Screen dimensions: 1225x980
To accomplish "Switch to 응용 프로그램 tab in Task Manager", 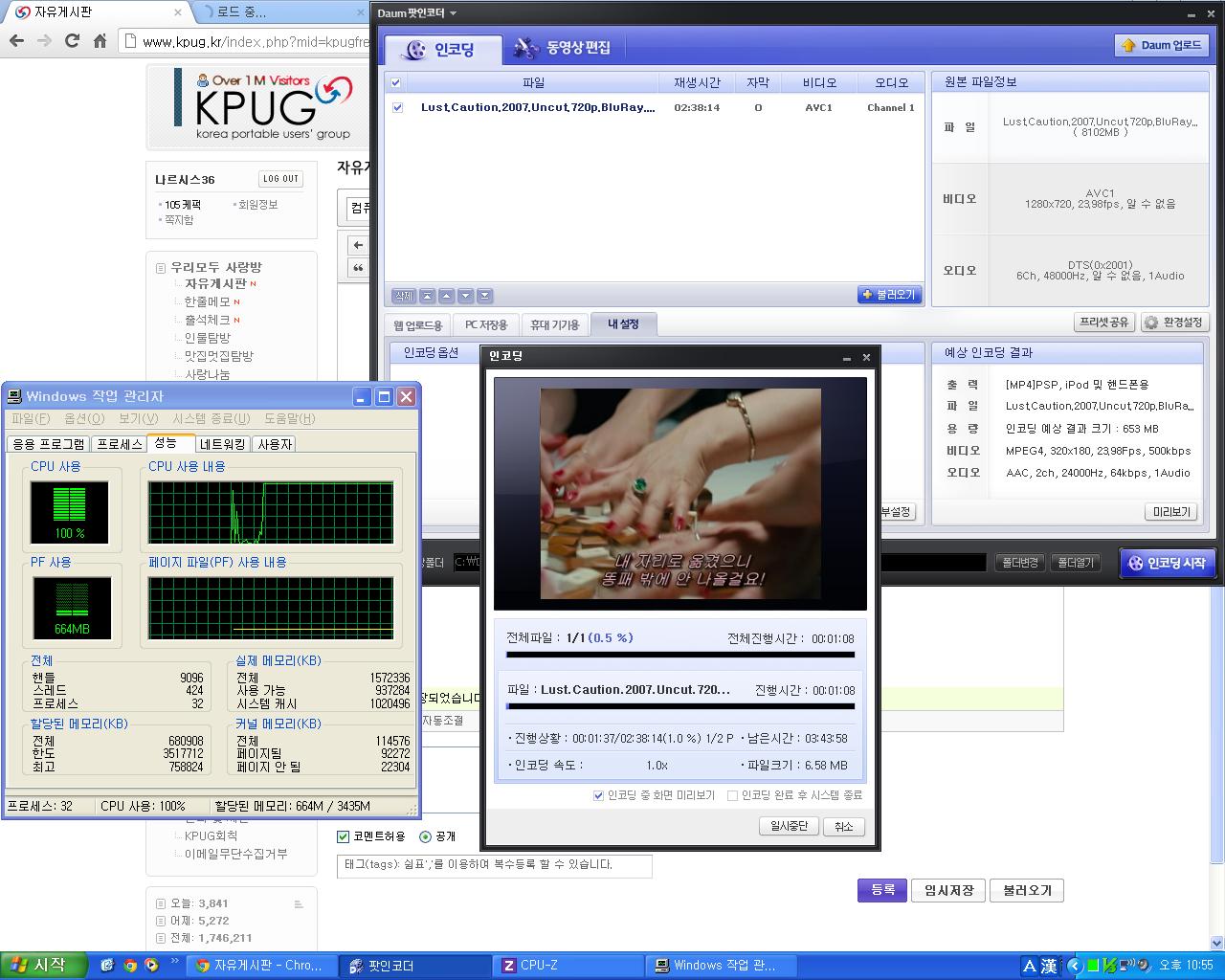I will click(x=48, y=444).
